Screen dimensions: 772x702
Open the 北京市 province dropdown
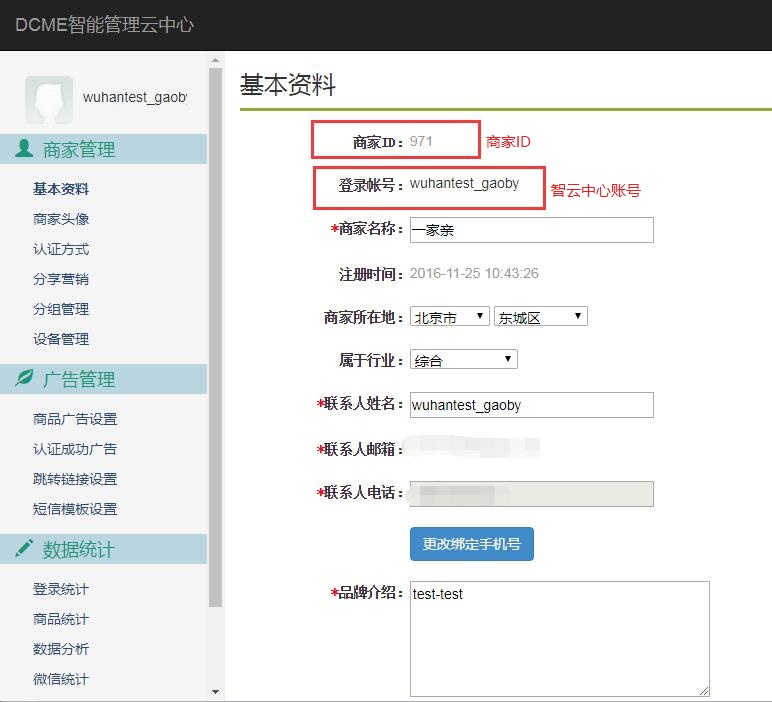coord(449,317)
